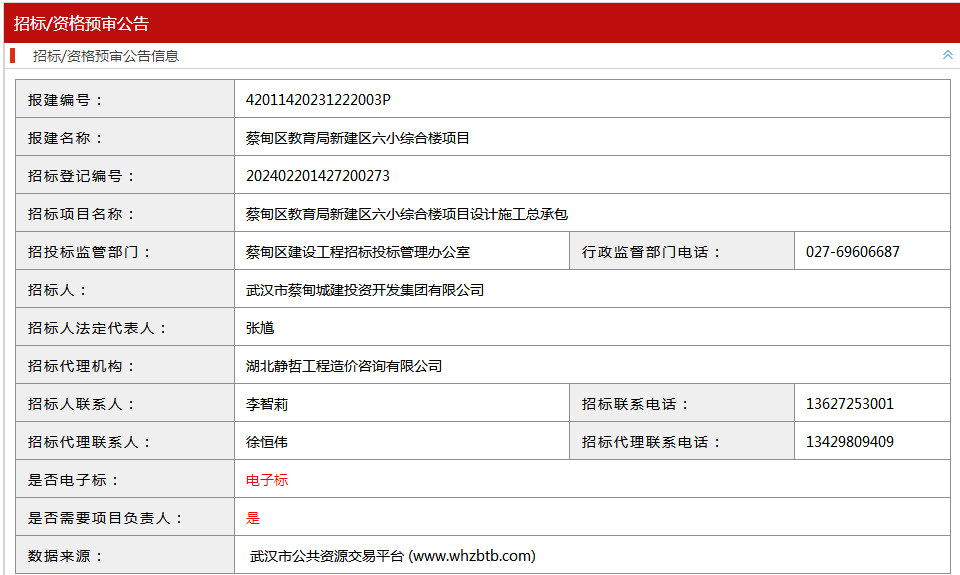960x575 pixels.
Task: Click the 招标人法定代表人 label
Action: coord(97,328)
